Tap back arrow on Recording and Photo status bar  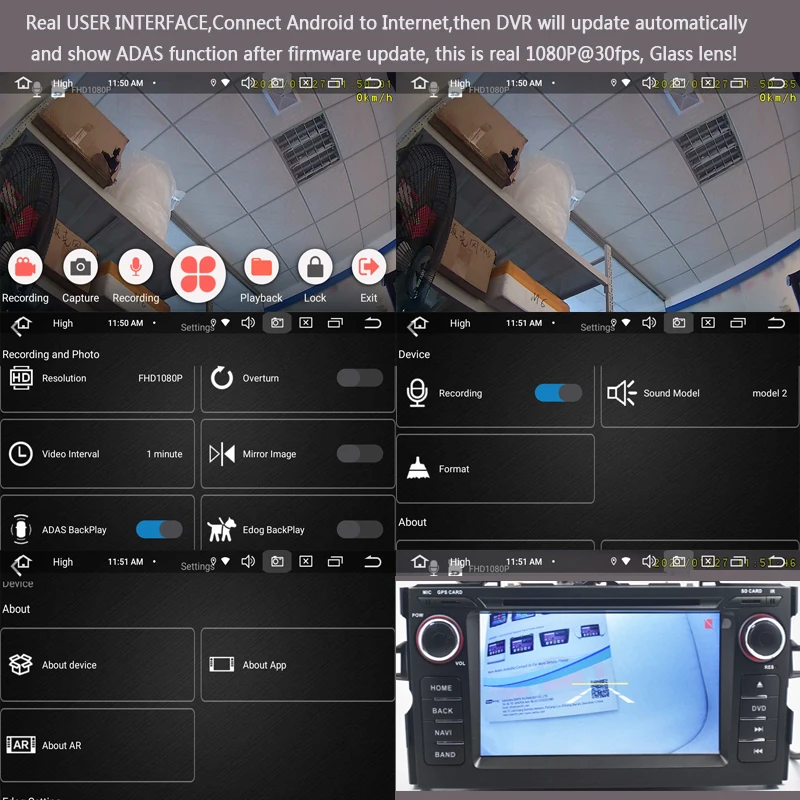373,323
